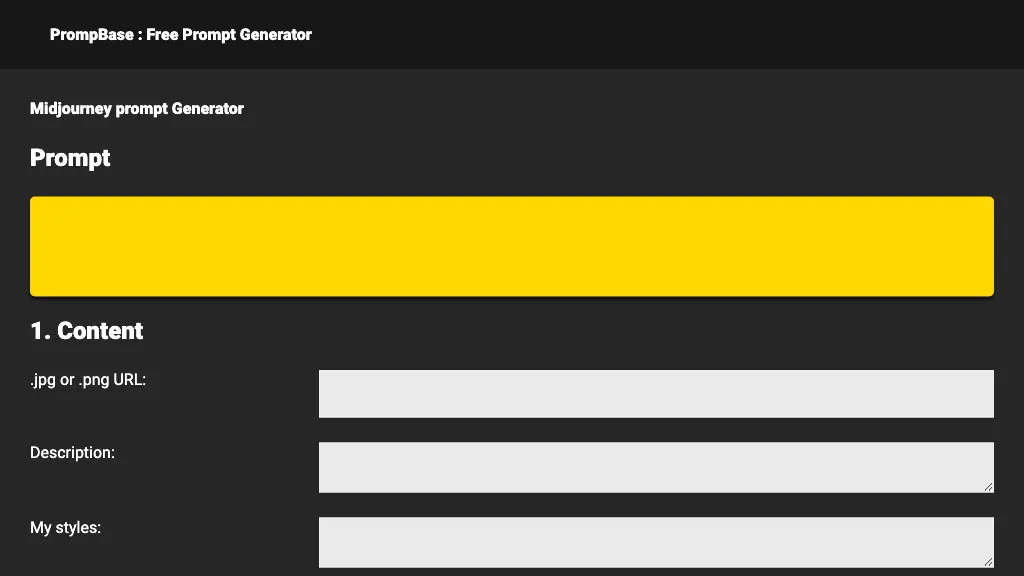The image size is (1024, 576).
Task: Click the '.jpg or .png URL:' label
Action: coord(88,380)
